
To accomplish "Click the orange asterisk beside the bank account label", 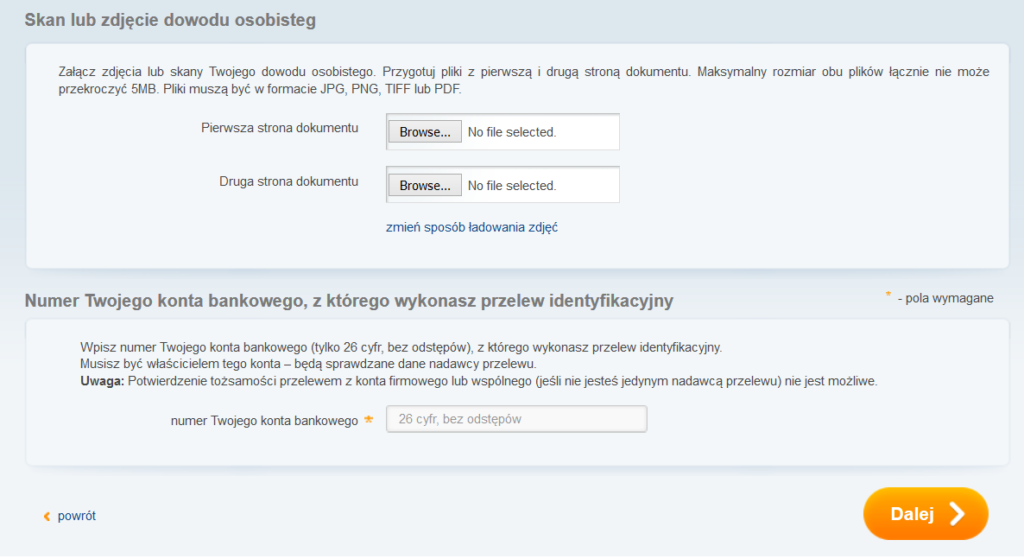I will click(x=369, y=420).
